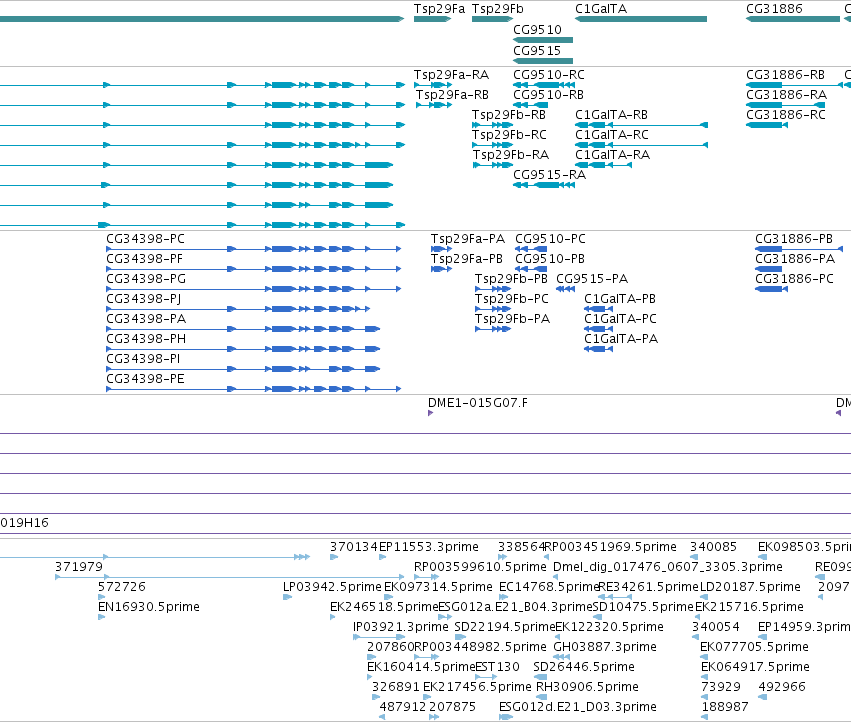The image size is (851, 722).
Task: Select transcript CG31886-RC
Action: (x=786, y=115)
